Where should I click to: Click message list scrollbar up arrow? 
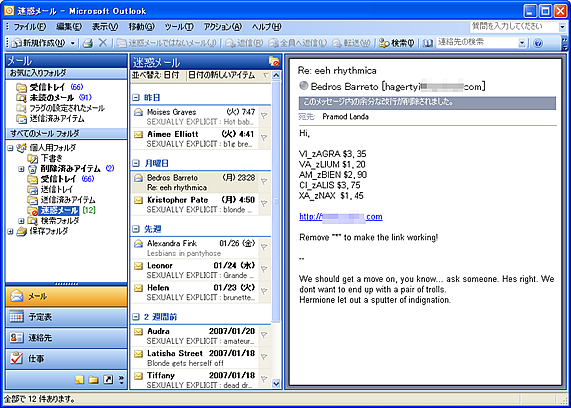point(276,76)
